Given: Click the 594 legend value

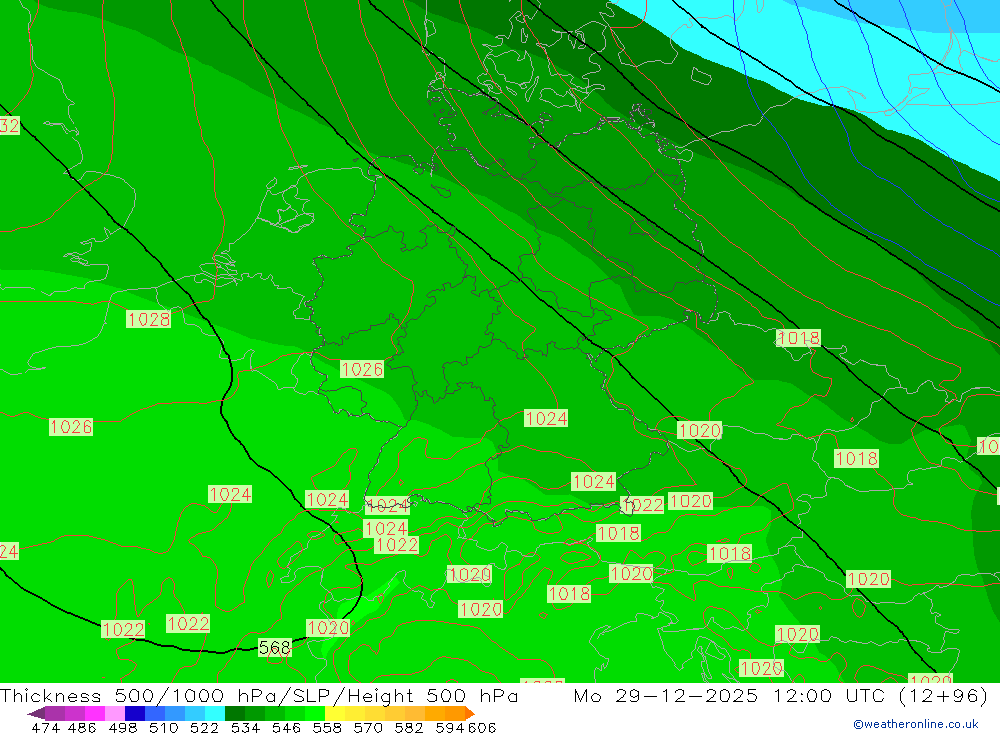Looking at the screenshot, I should click(x=450, y=728).
